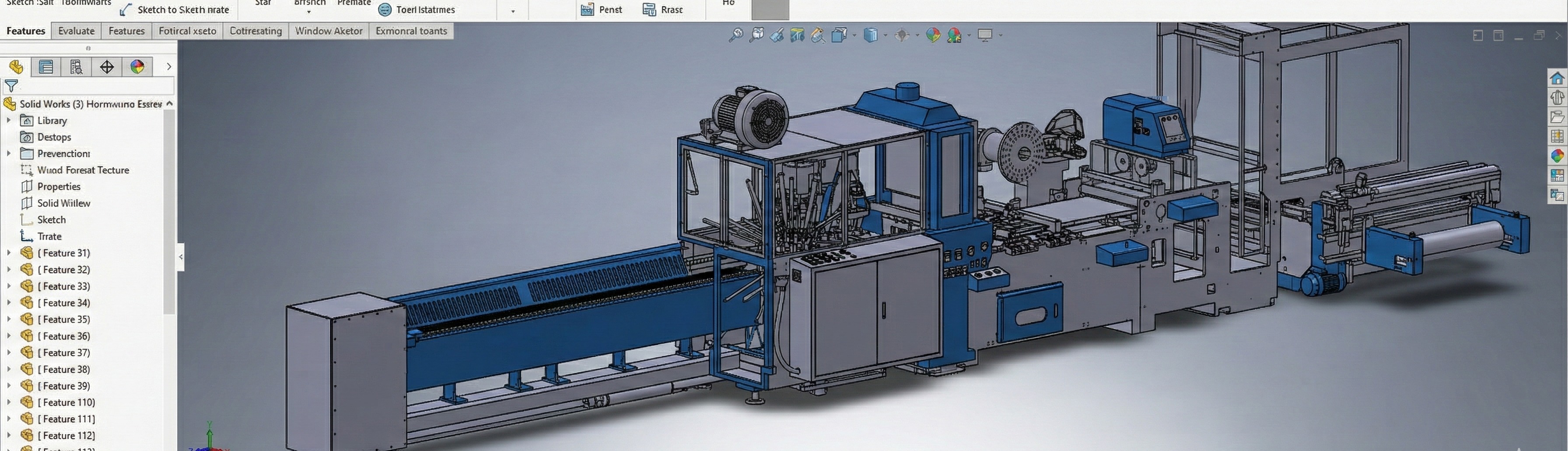Switch to the Evaluate tab
The height and width of the screenshot is (451, 1568).
[76, 31]
